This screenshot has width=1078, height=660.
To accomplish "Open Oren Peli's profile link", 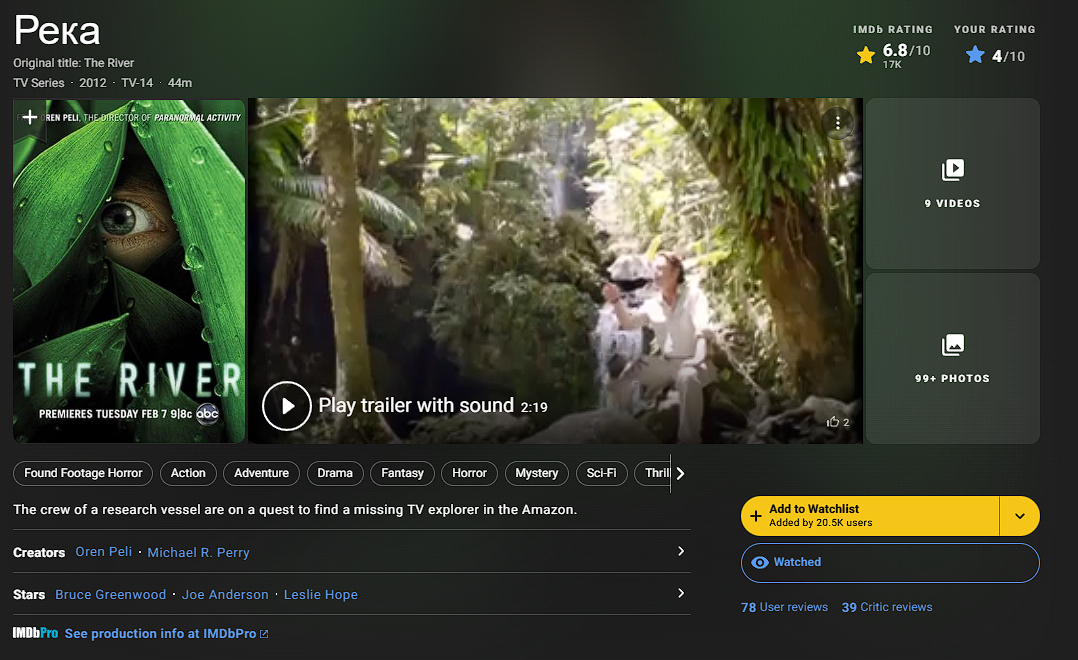I will pos(104,552).
